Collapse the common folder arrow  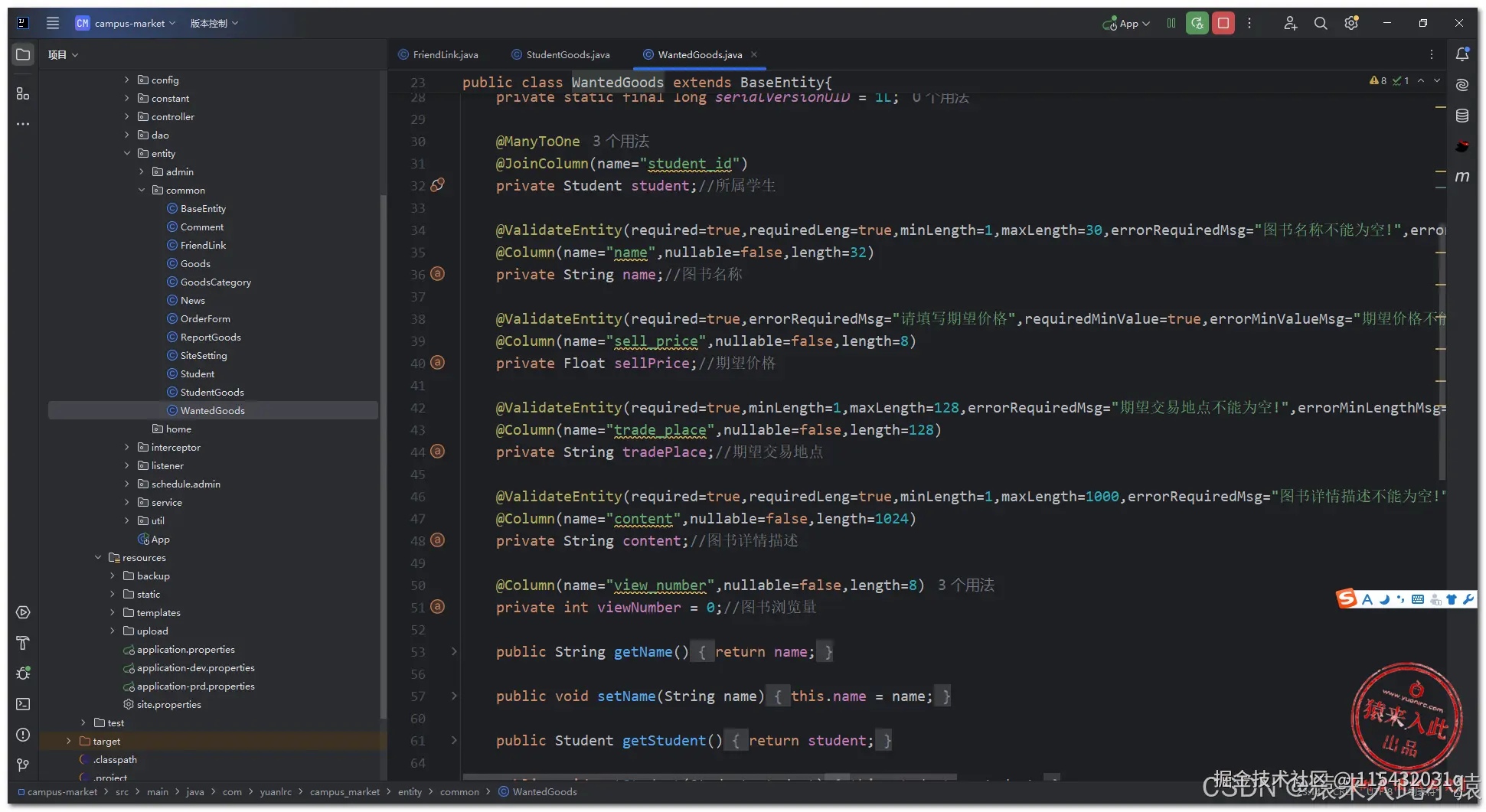tap(142, 190)
